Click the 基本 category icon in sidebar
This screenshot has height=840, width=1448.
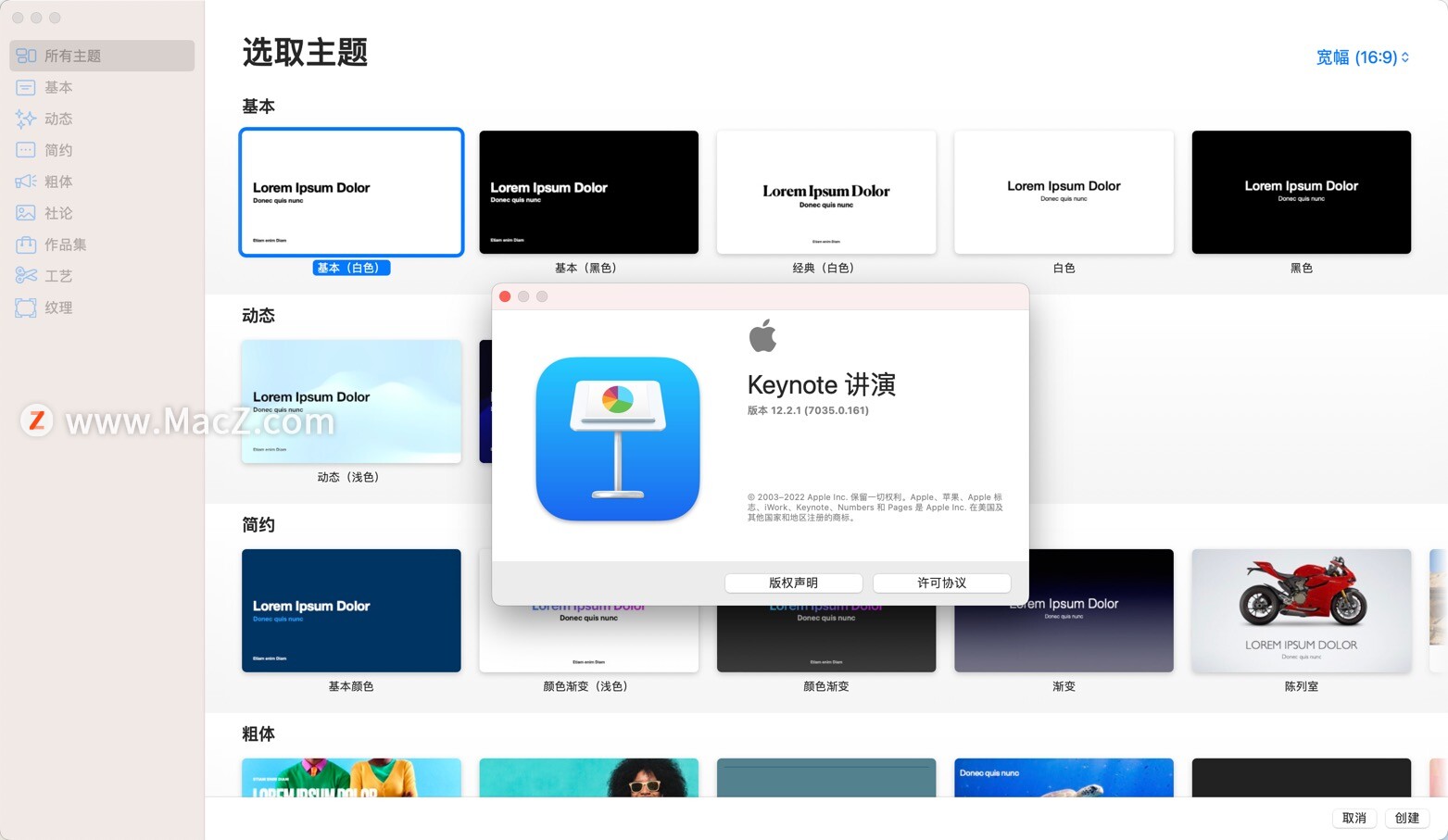25,87
